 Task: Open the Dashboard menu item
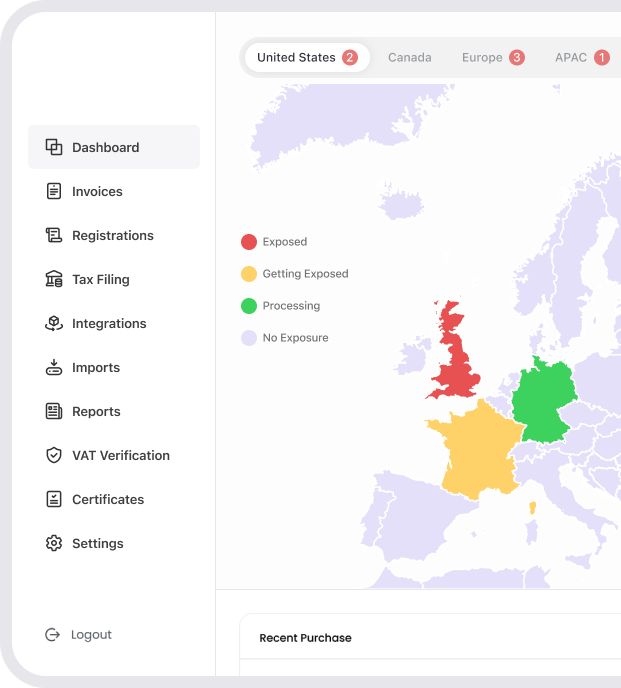pos(114,147)
